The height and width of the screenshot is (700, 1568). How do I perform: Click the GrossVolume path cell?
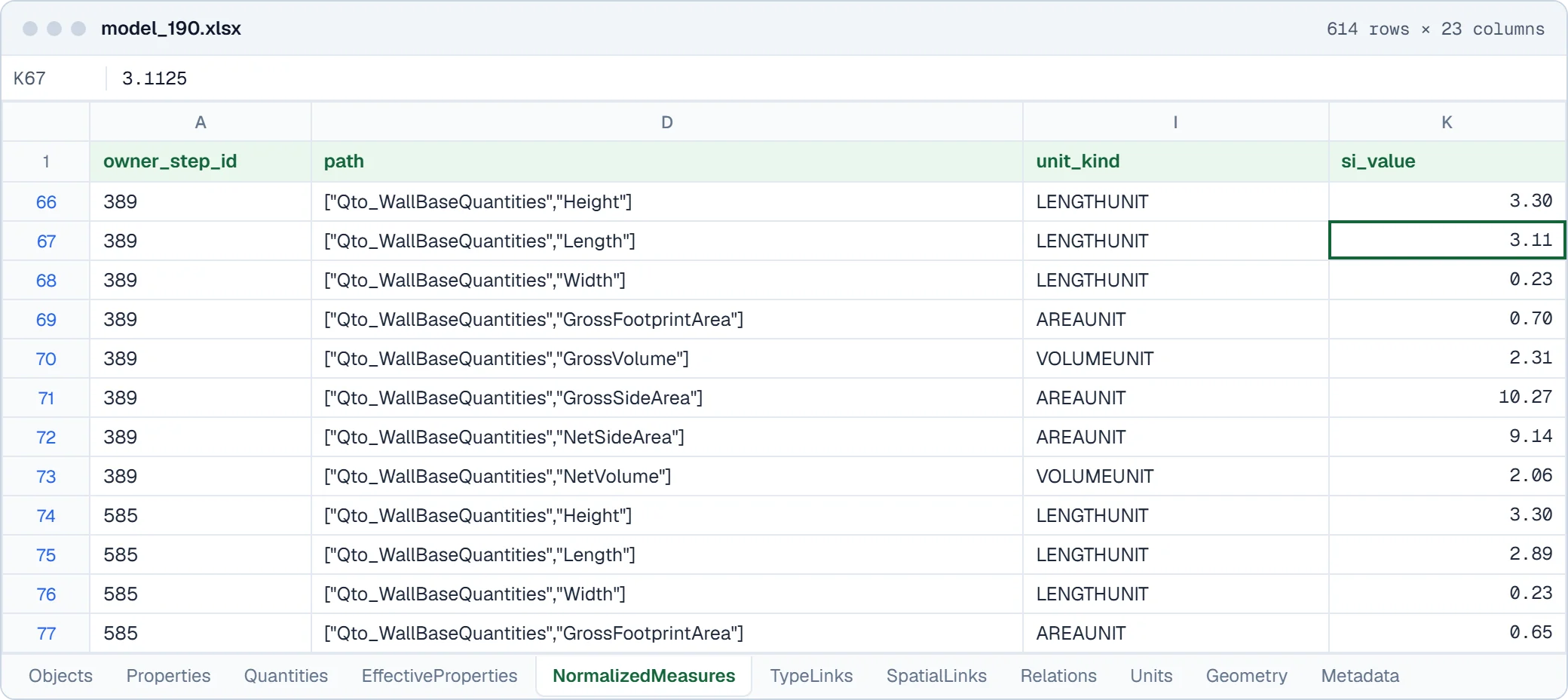click(x=667, y=358)
